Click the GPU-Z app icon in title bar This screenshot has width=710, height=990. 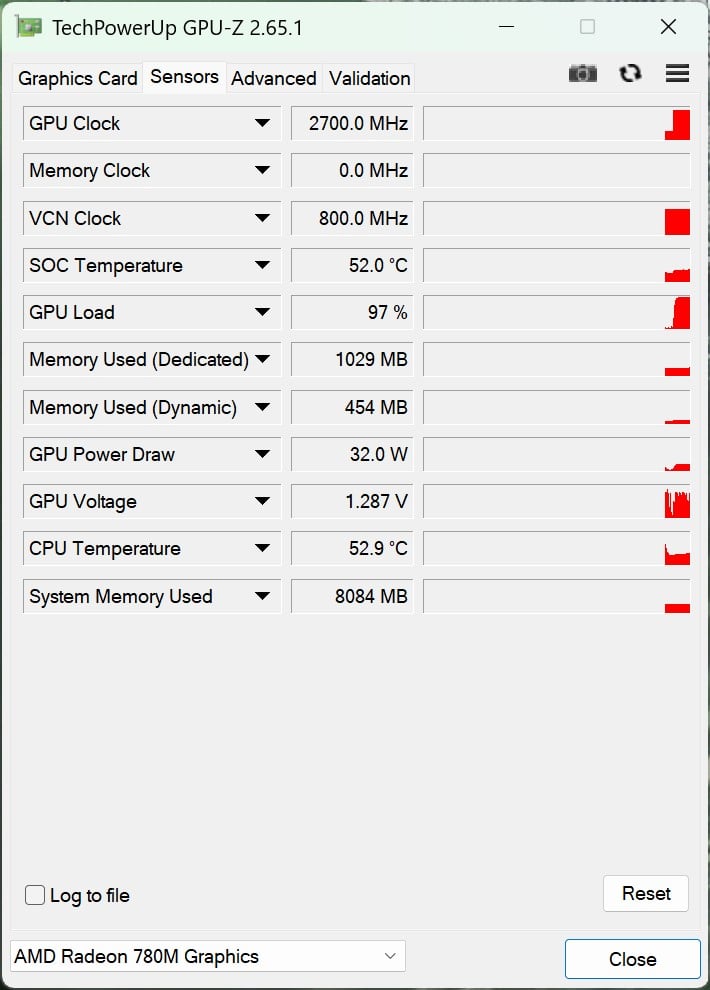(x=28, y=27)
